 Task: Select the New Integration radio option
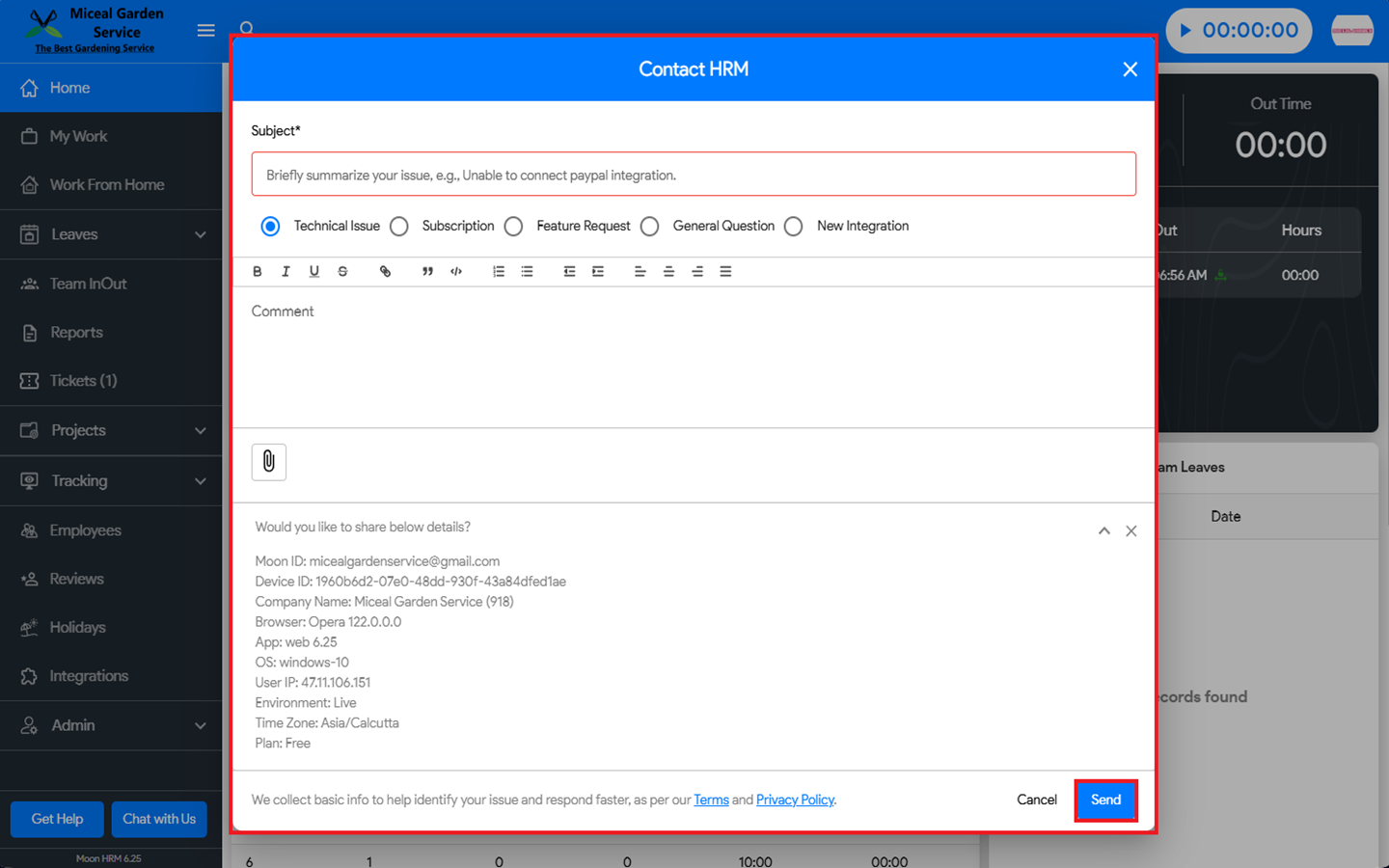point(794,227)
